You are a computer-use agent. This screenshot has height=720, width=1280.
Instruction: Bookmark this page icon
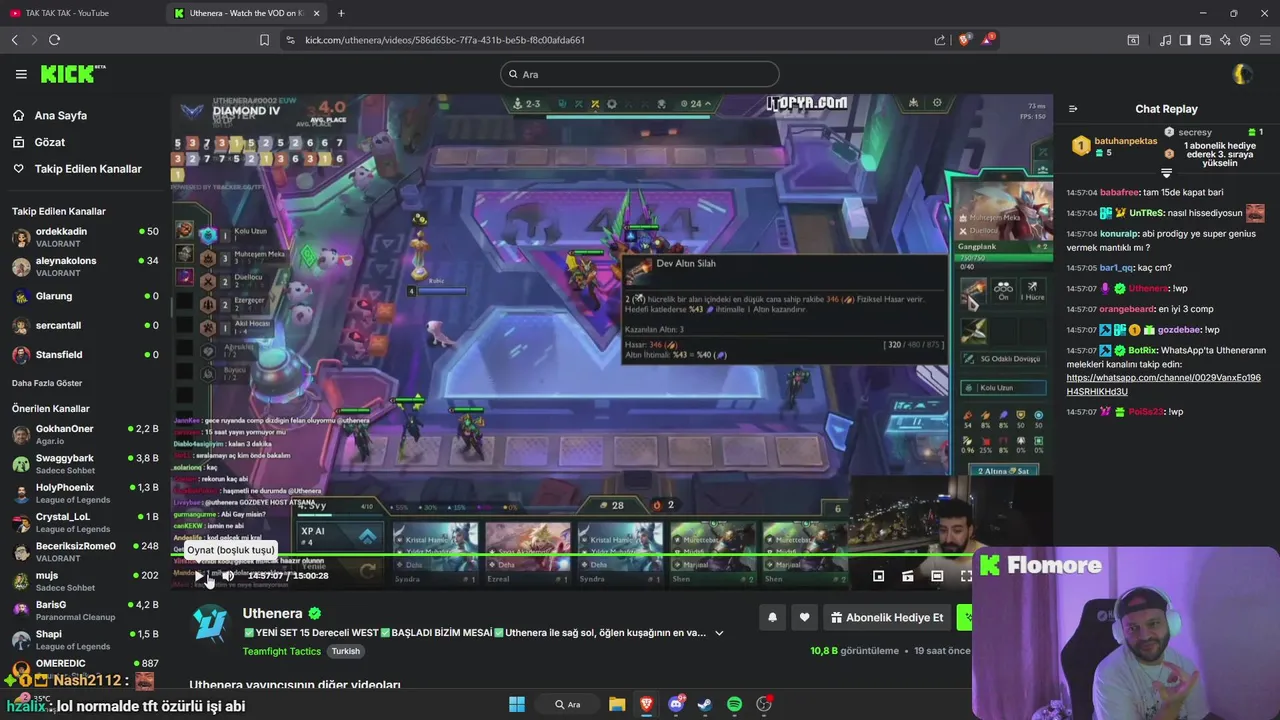click(x=264, y=40)
